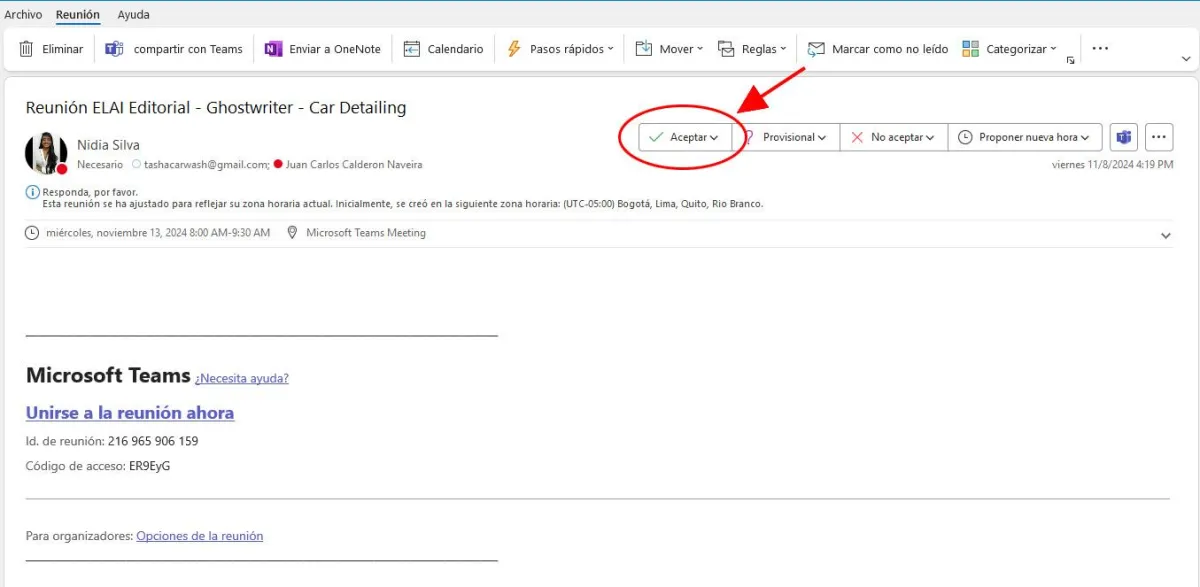
Task: Click access code ER9EyG
Action: [x=150, y=466]
